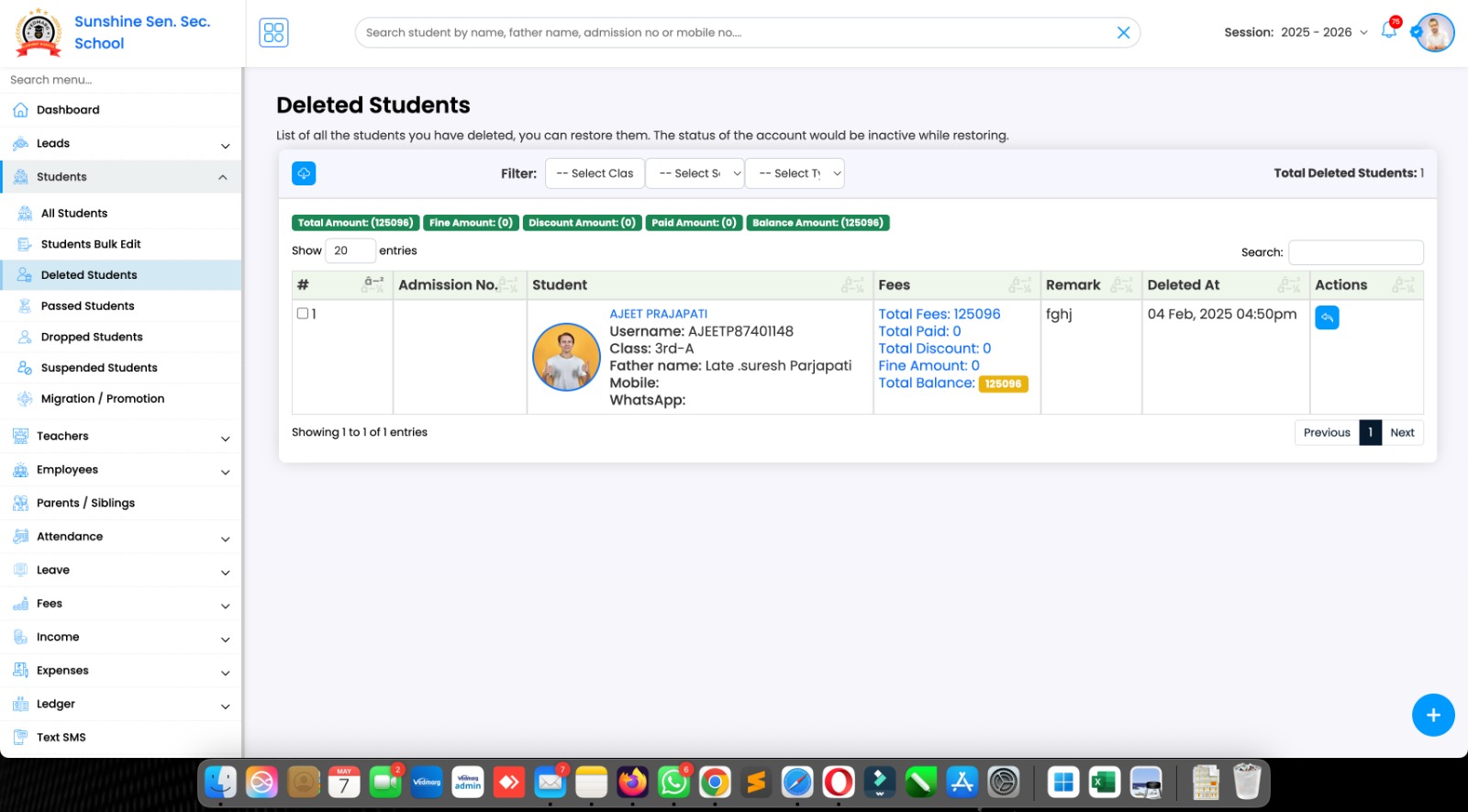
Task: Tick the checkbox for row 1
Action: coord(303,314)
